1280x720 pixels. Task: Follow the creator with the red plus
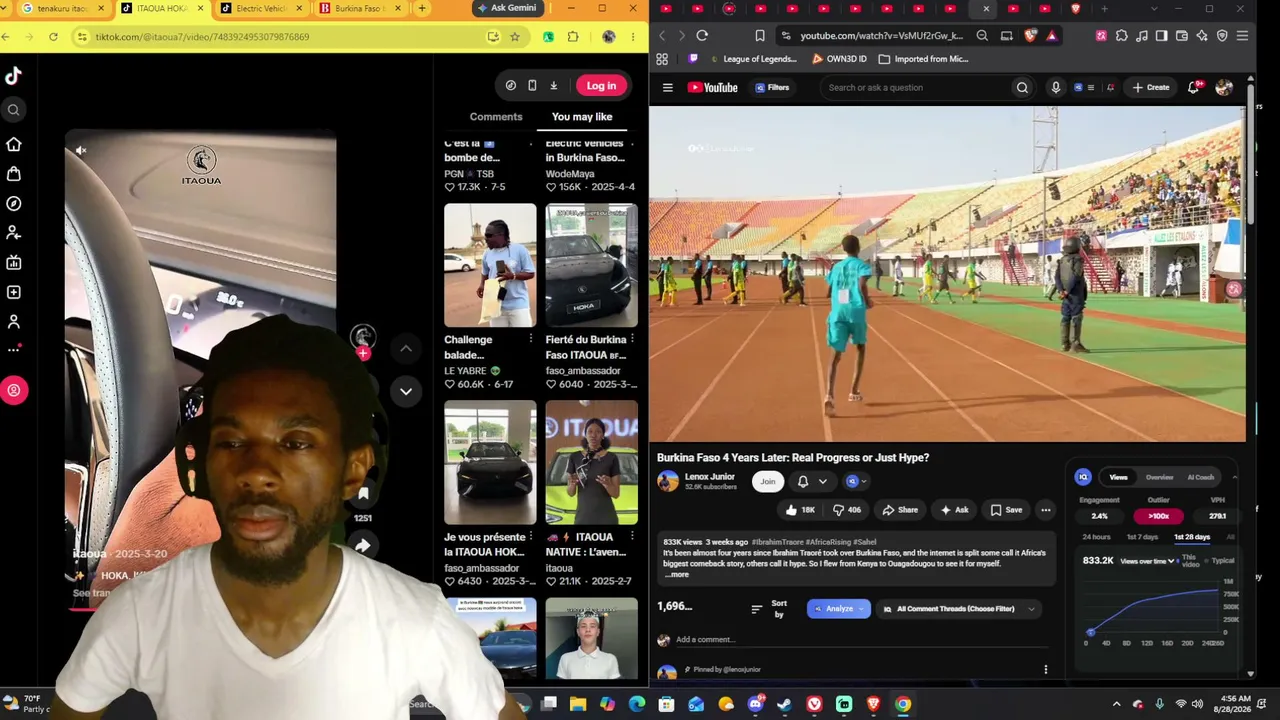click(363, 353)
